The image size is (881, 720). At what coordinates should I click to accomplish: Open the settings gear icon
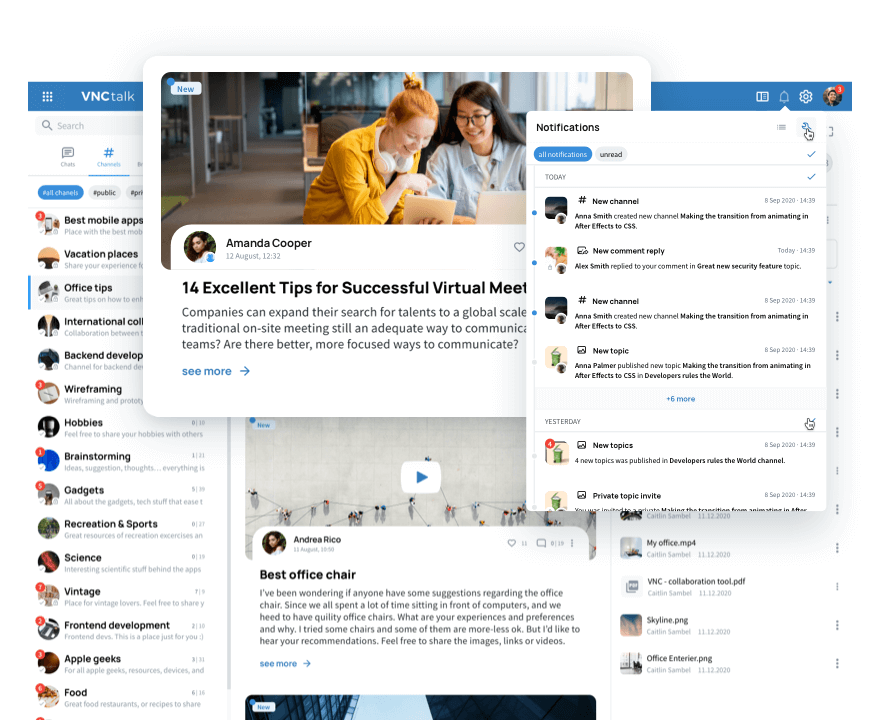(x=806, y=97)
